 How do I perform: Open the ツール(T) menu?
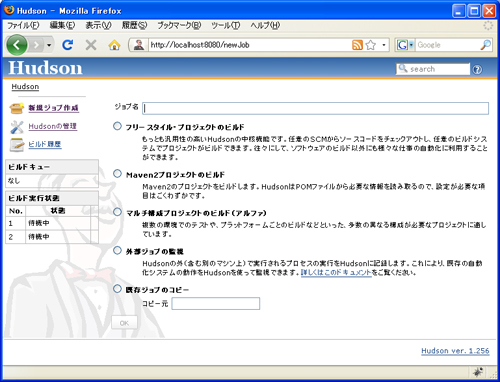(226, 25)
